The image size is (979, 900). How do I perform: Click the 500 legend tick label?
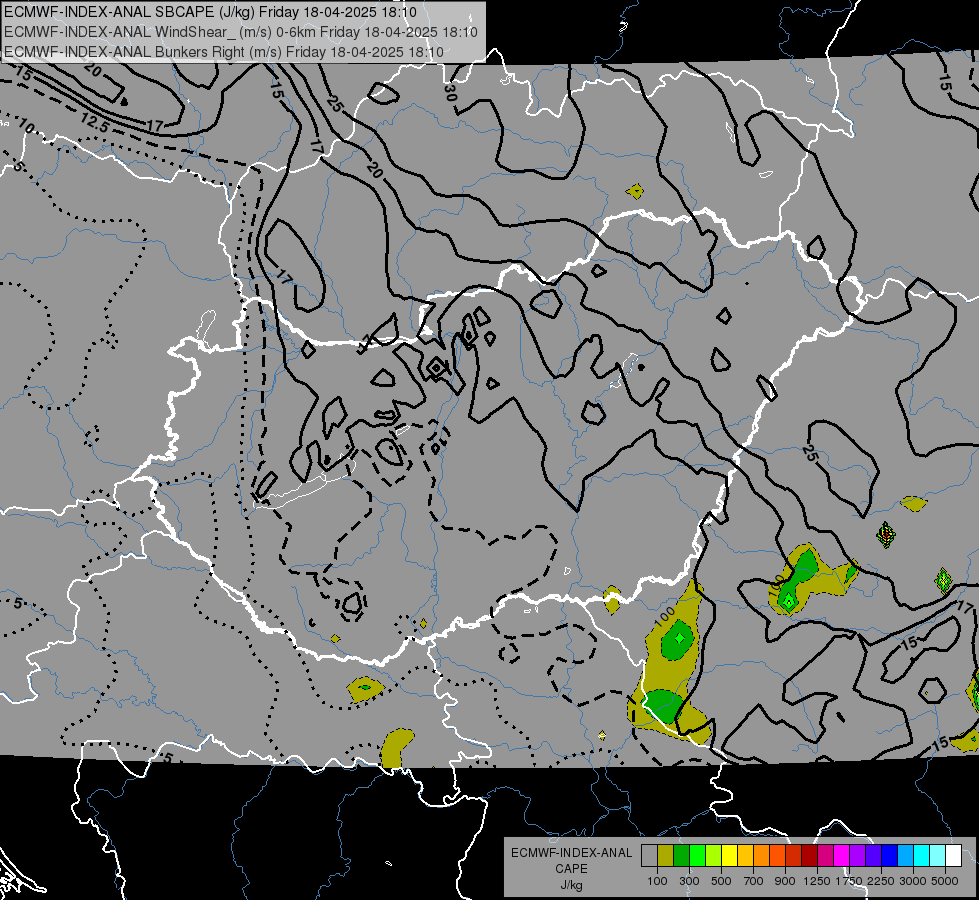(x=721, y=881)
